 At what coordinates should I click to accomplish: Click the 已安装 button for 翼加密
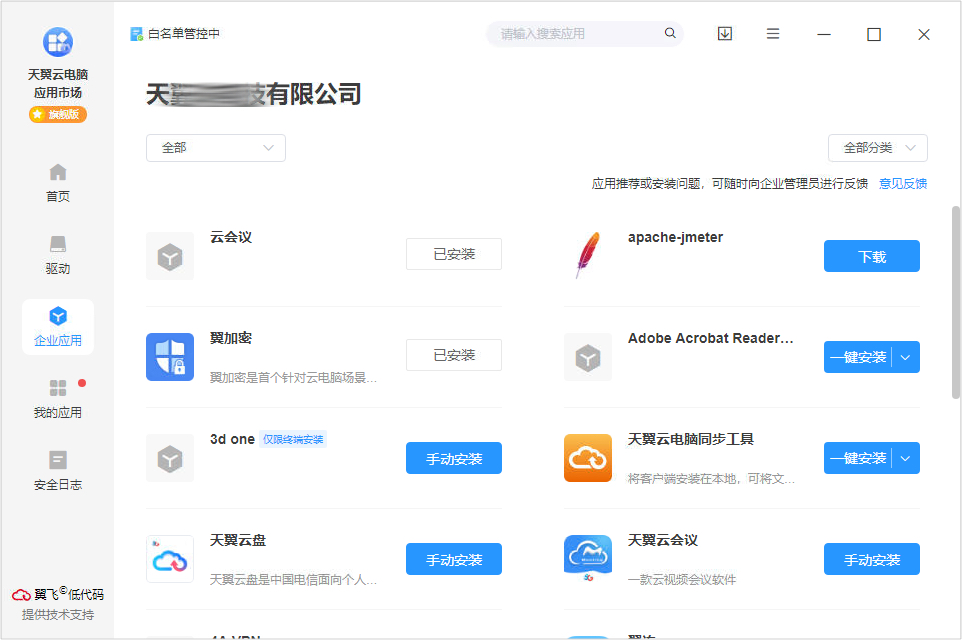[454, 355]
